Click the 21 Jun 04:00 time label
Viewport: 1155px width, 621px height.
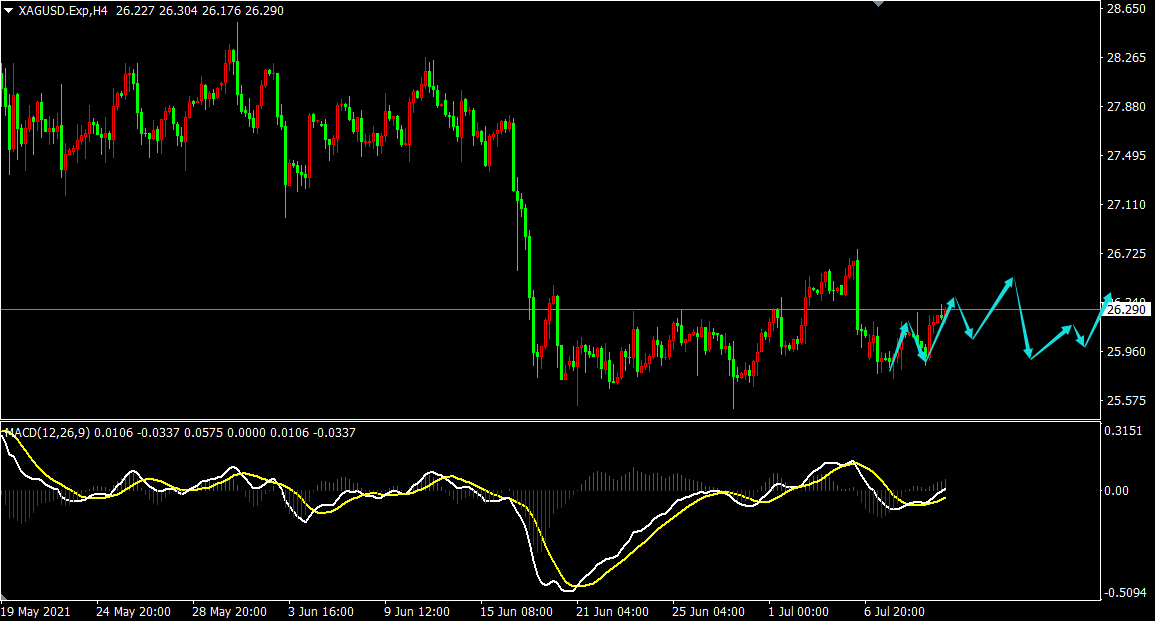(x=612, y=612)
